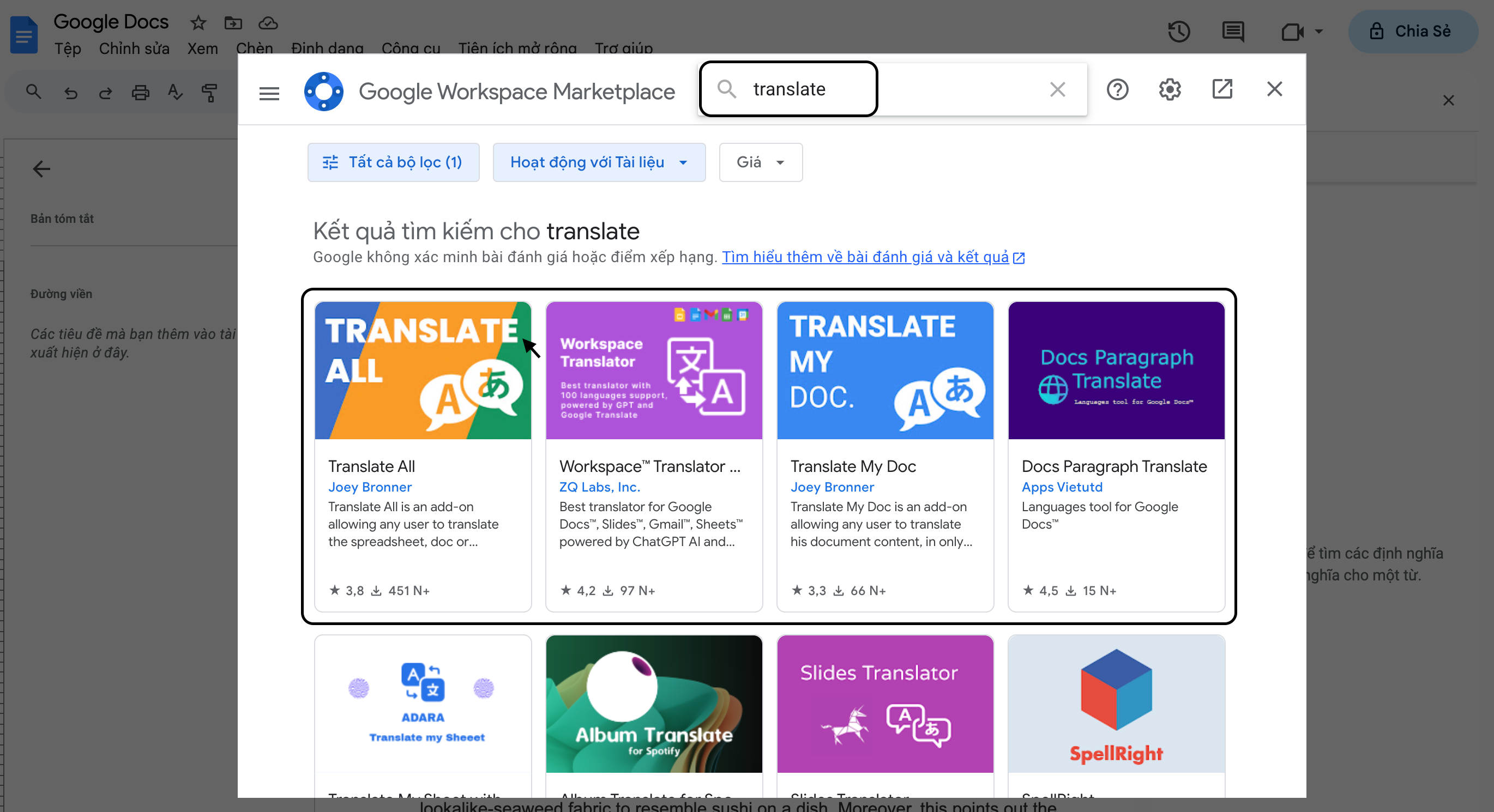Viewport: 1494px width, 812px height.
Task: Click the version history clock icon
Action: pos(1178,31)
